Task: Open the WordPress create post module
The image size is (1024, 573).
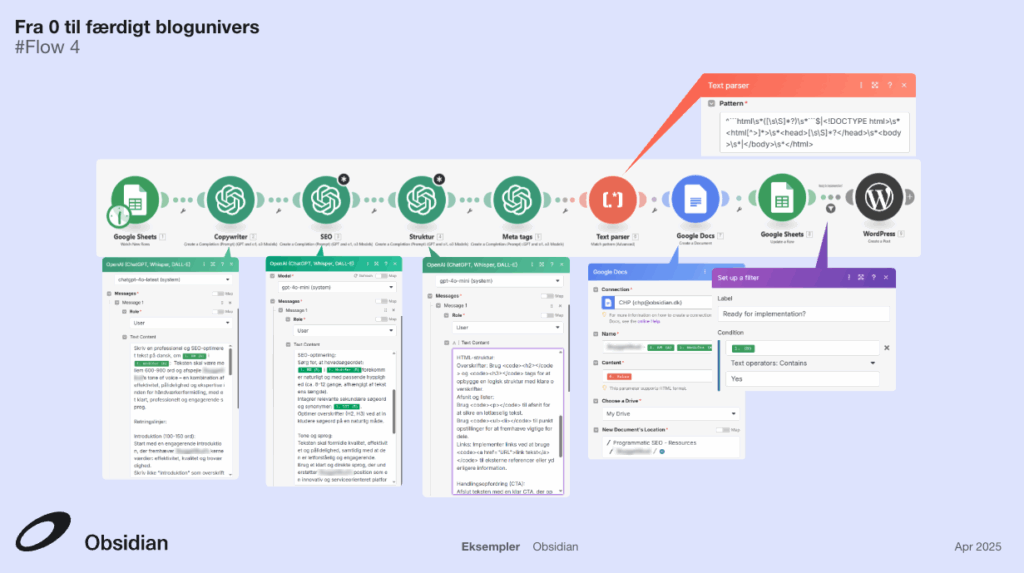Action: (879, 197)
